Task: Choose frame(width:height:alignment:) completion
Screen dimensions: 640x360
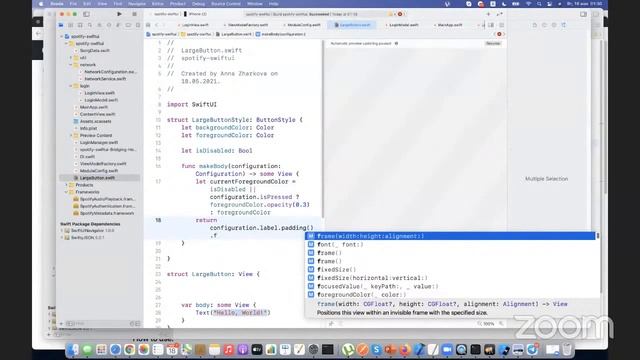Action: tap(451, 236)
